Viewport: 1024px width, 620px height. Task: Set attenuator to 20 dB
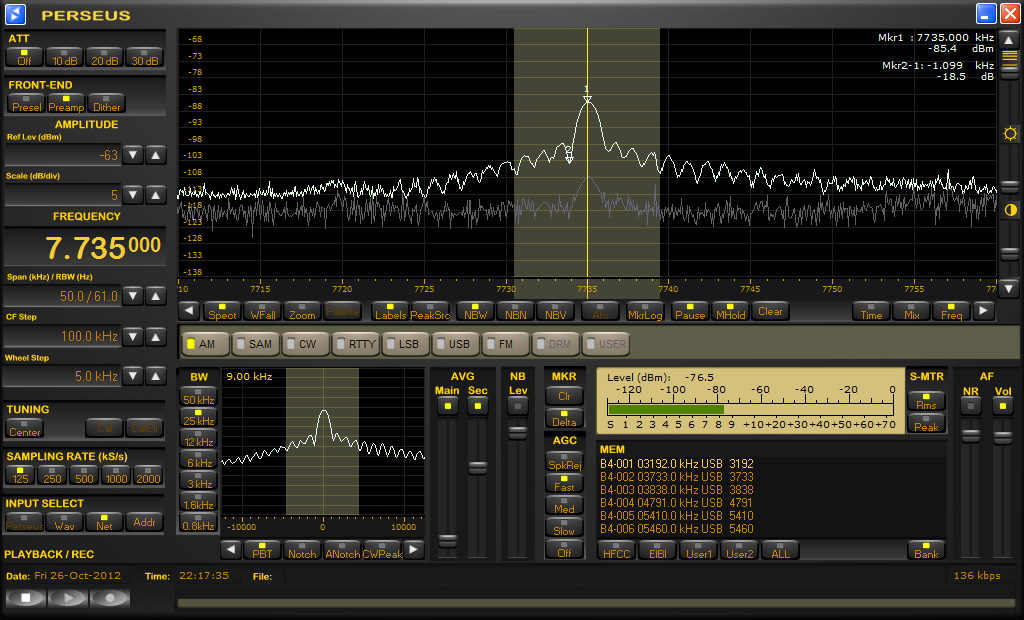104,57
